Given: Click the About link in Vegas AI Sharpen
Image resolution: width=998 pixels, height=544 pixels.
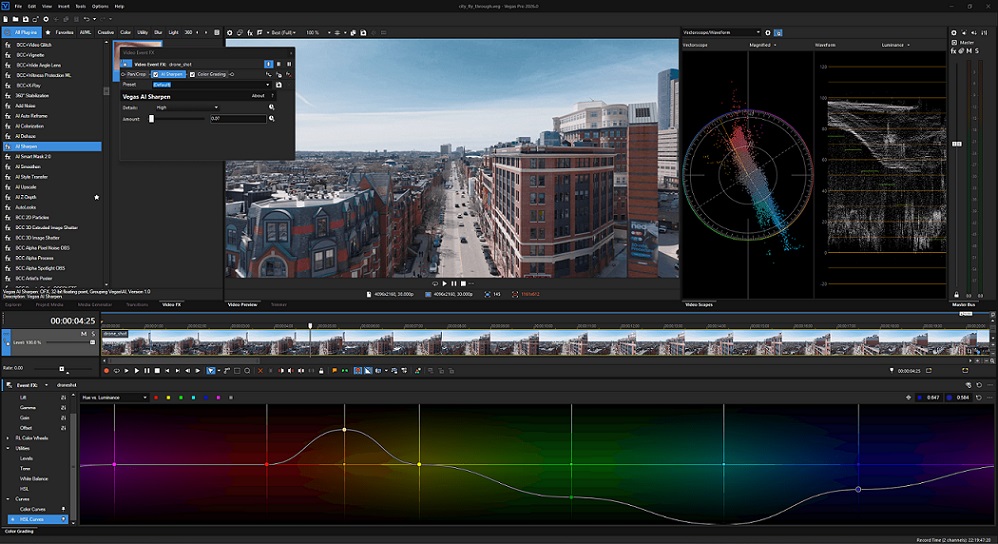Looking at the screenshot, I should pos(258,96).
